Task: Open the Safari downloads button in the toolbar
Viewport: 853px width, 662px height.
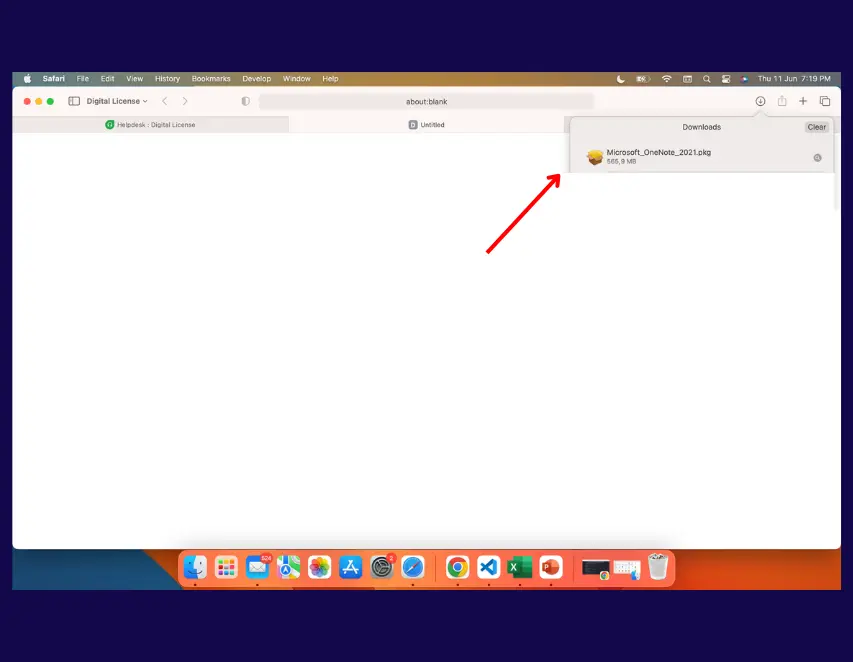Action: [760, 101]
